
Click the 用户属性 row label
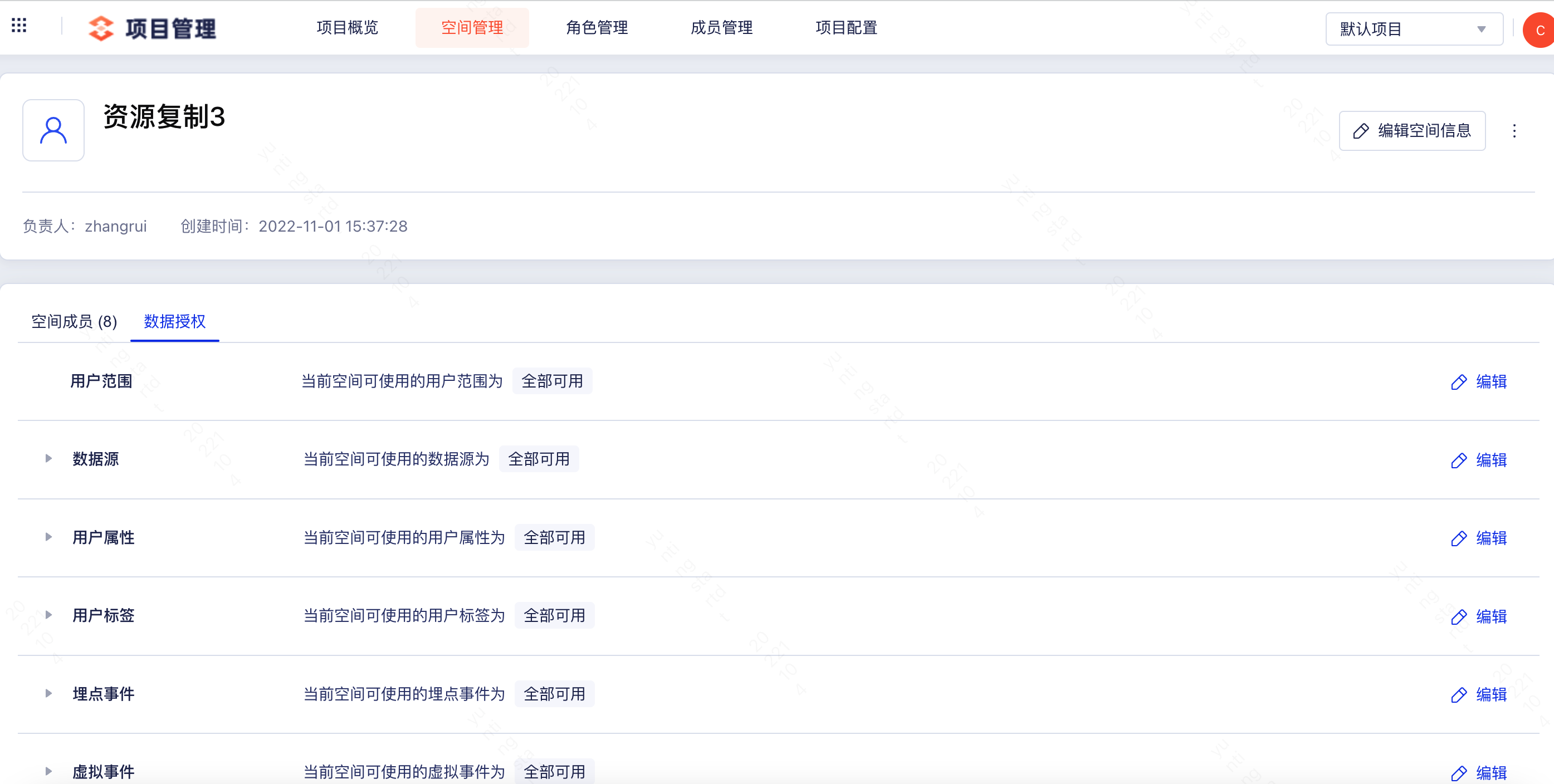coord(103,537)
